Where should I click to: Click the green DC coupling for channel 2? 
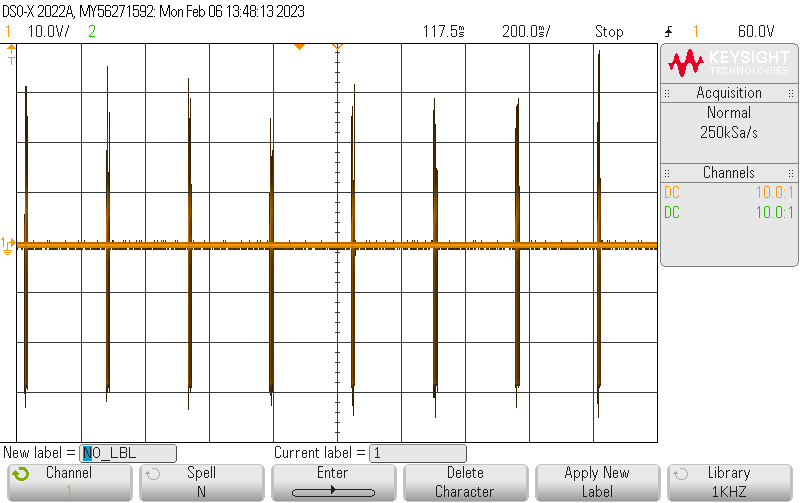coord(671,213)
